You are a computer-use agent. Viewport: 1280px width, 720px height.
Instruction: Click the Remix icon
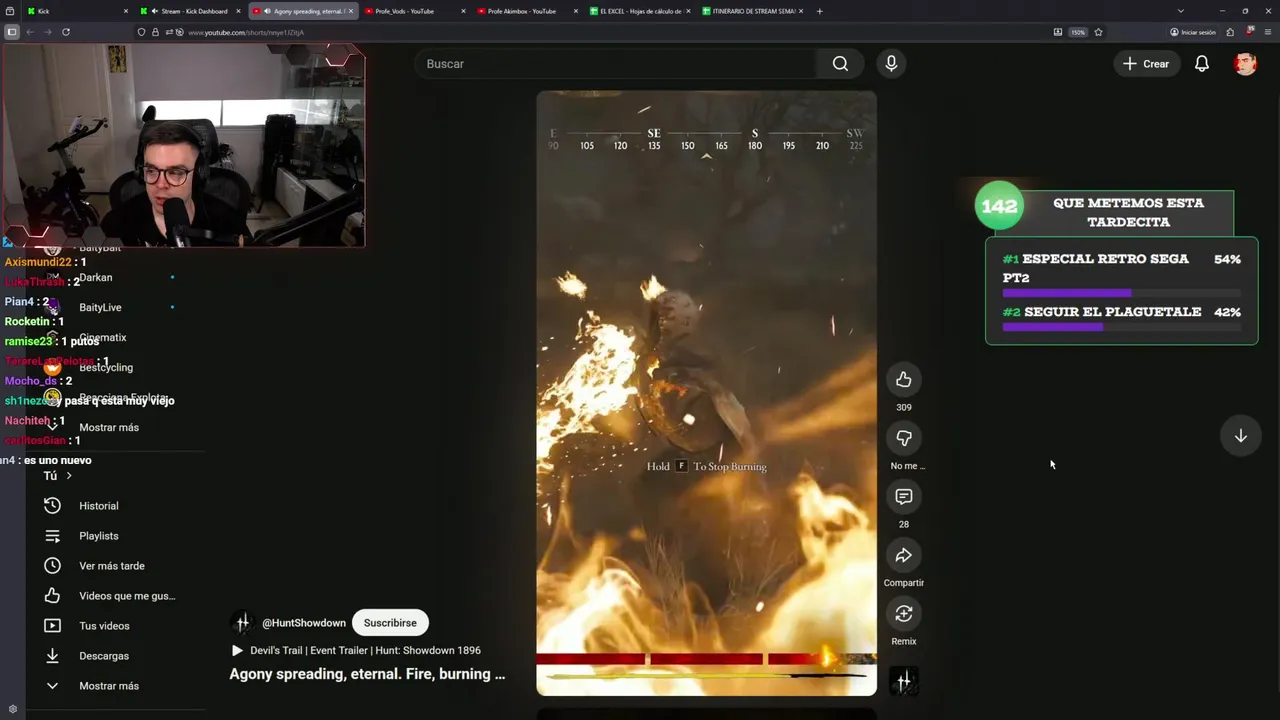click(x=904, y=613)
